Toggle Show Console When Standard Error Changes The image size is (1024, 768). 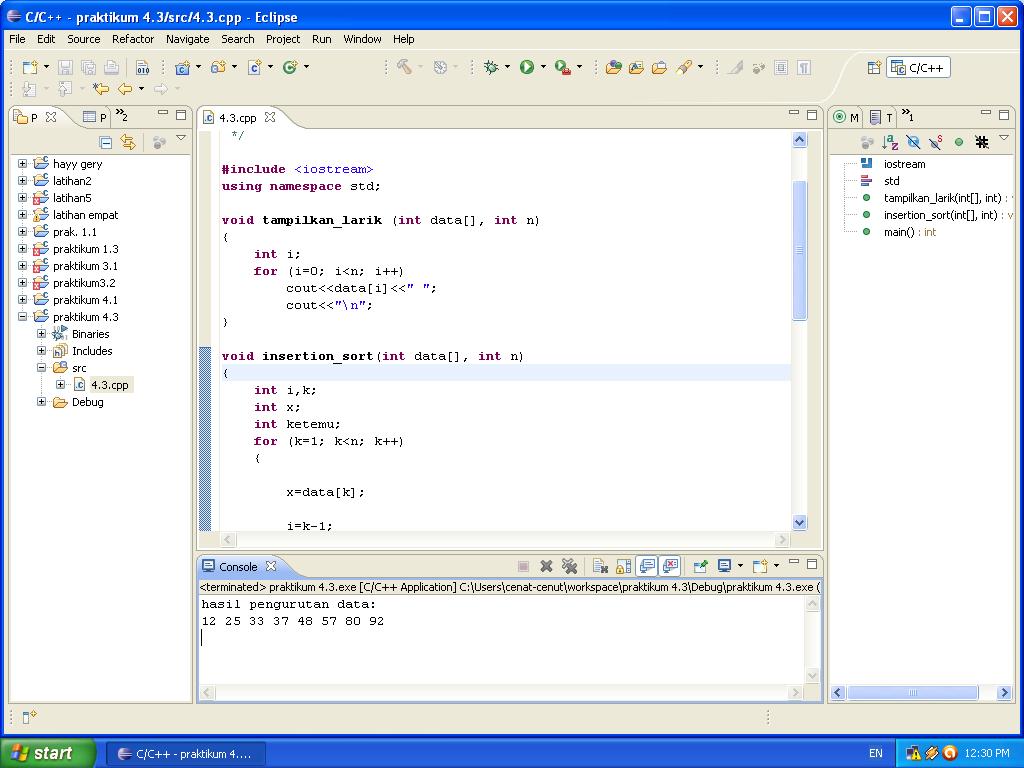pos(671,566)
